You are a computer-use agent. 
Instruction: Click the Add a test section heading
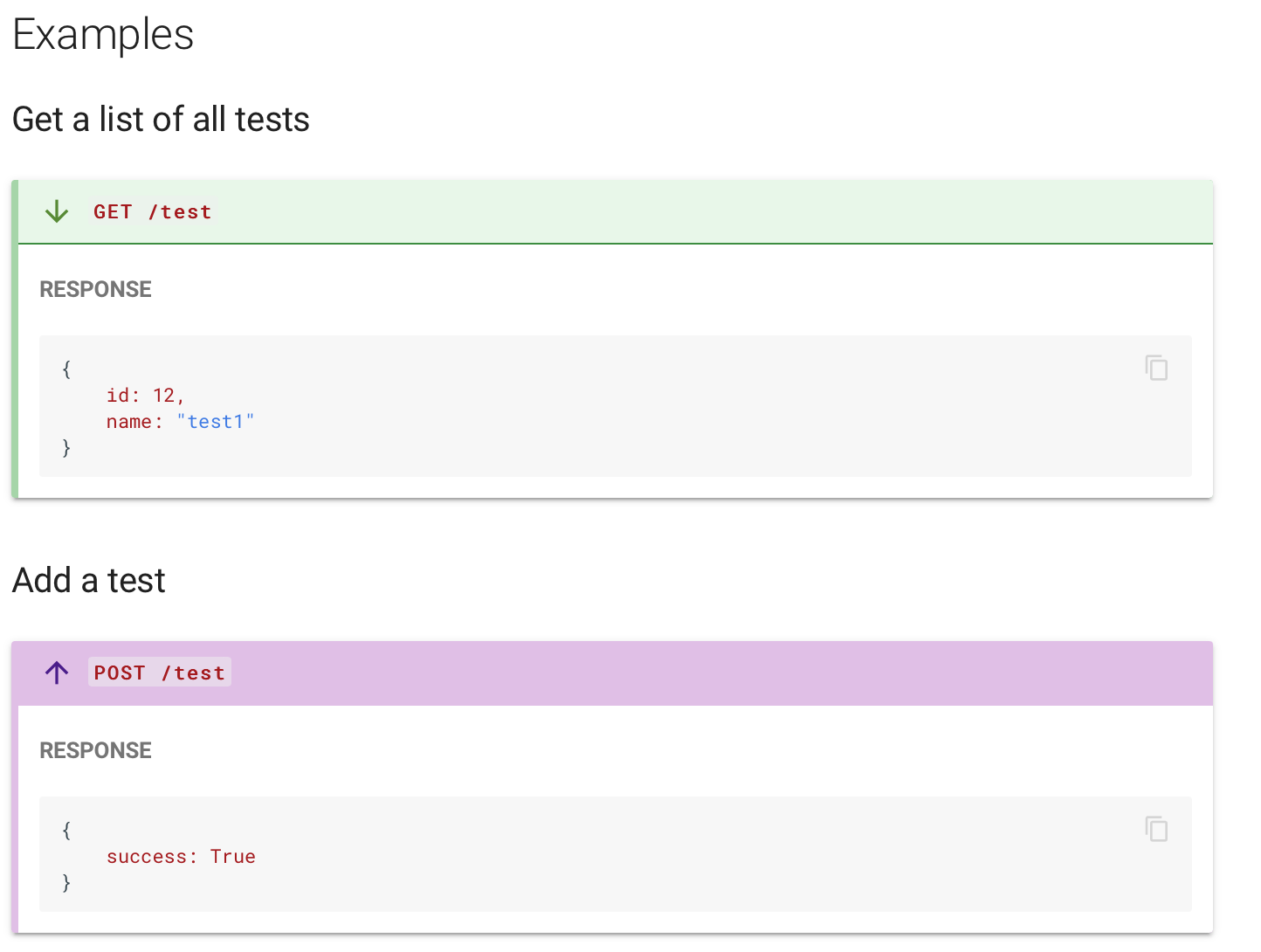click(88, 580)
